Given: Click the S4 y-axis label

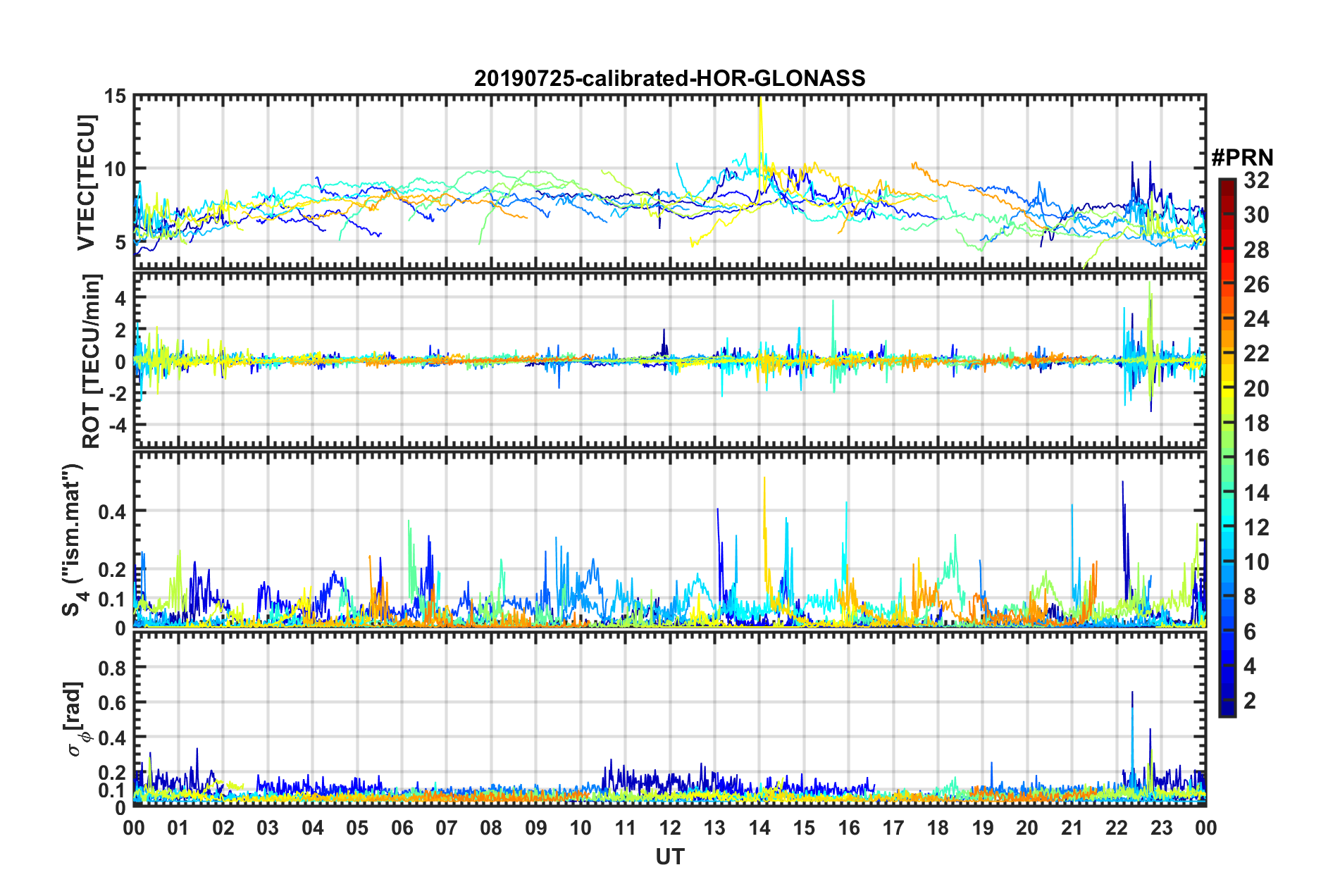Looking at the screenshot, I should click(73, 540).
